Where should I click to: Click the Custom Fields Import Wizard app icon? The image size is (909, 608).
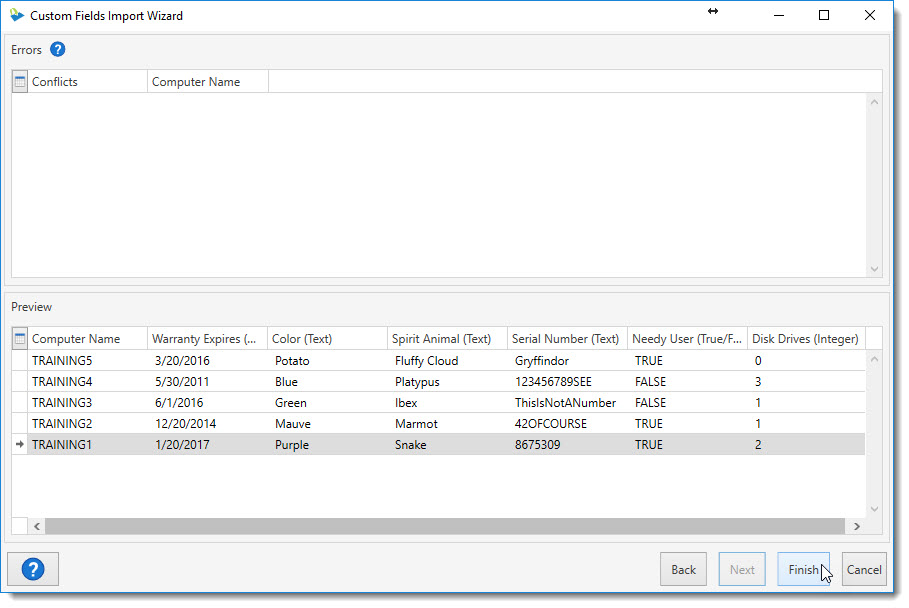(x=17, y=15)
